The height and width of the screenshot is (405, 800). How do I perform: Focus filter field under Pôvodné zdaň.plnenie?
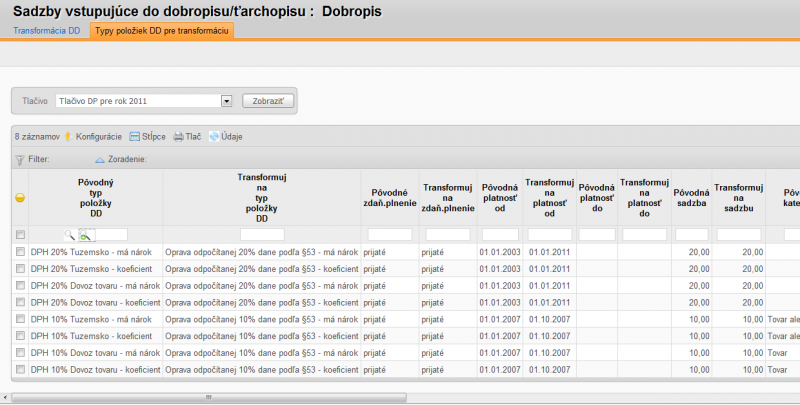390,235
